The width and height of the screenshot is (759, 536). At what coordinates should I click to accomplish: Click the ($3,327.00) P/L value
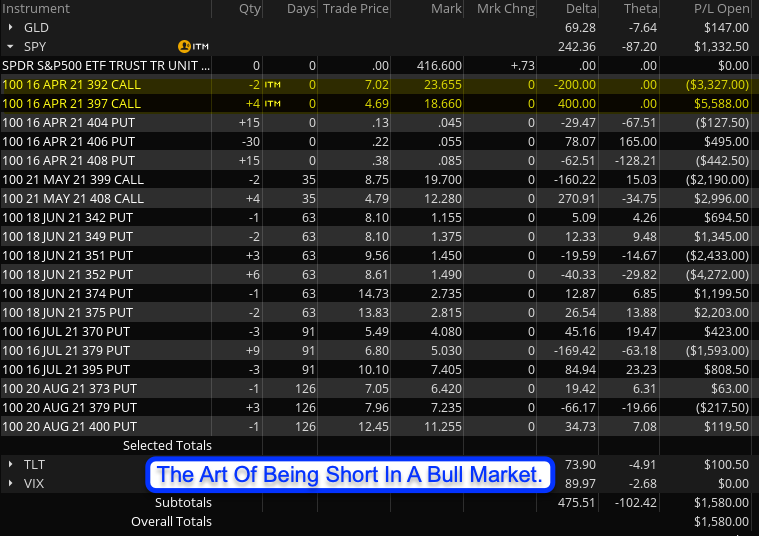[x=717, y=85]
